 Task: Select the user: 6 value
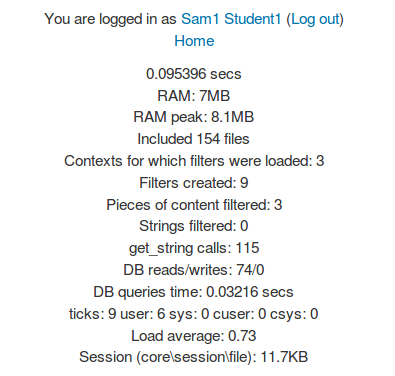tap(143, 314)
